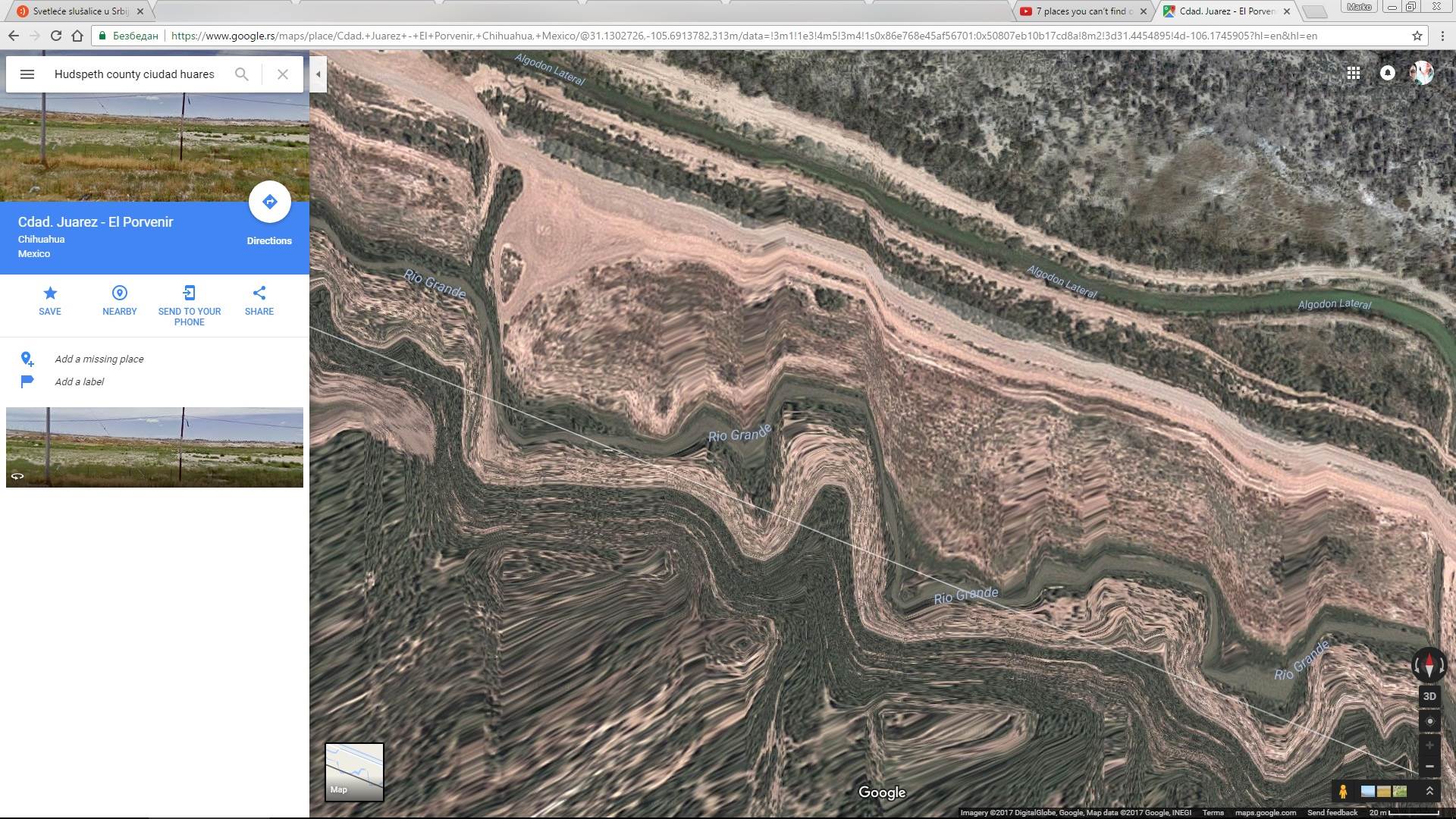Expand the imagery strip double chevron
Screen dimensions: 1456x819
1429,791
